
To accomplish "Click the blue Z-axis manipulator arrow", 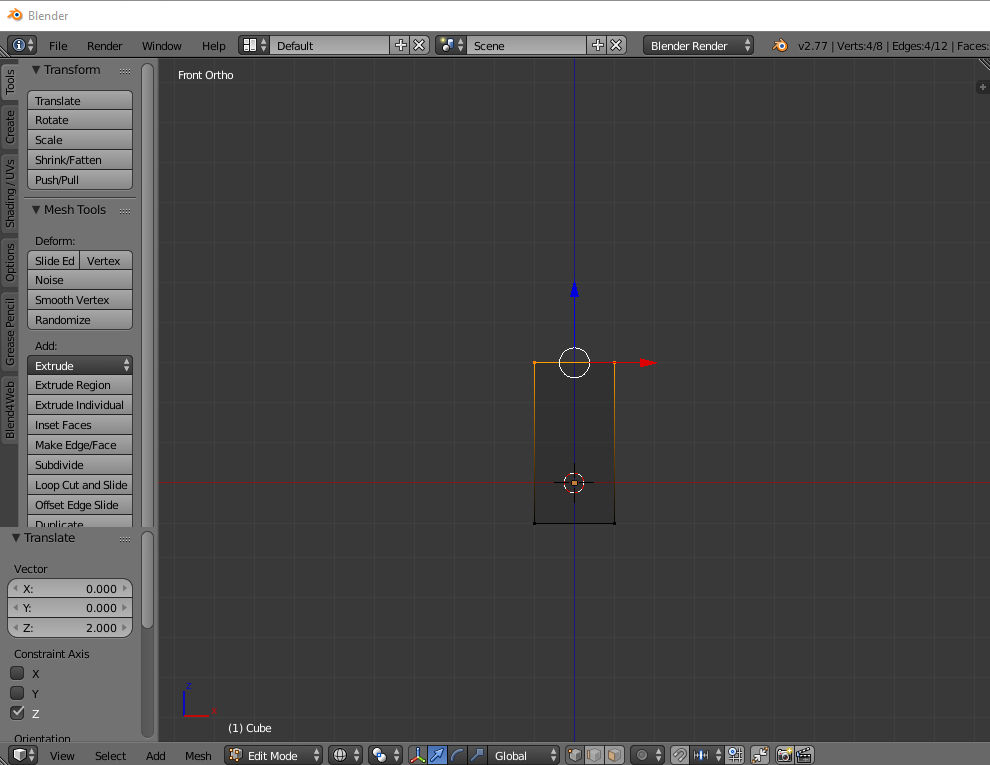I will pos(575,289).
